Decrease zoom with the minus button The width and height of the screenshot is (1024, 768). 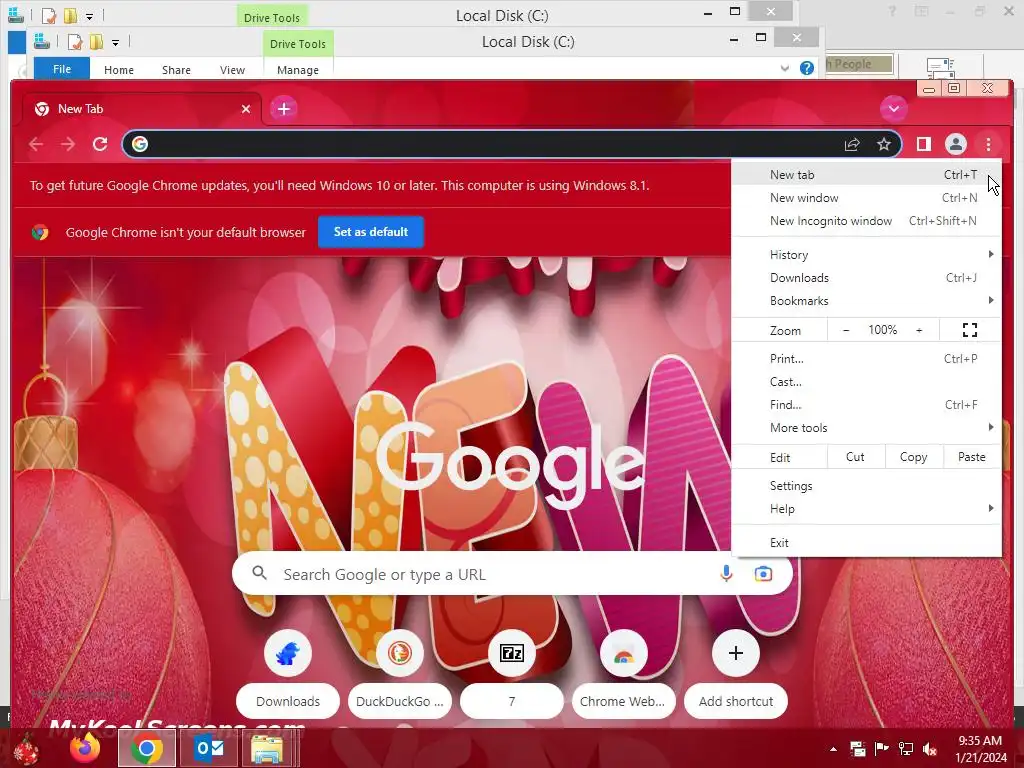tap(846, 330)
